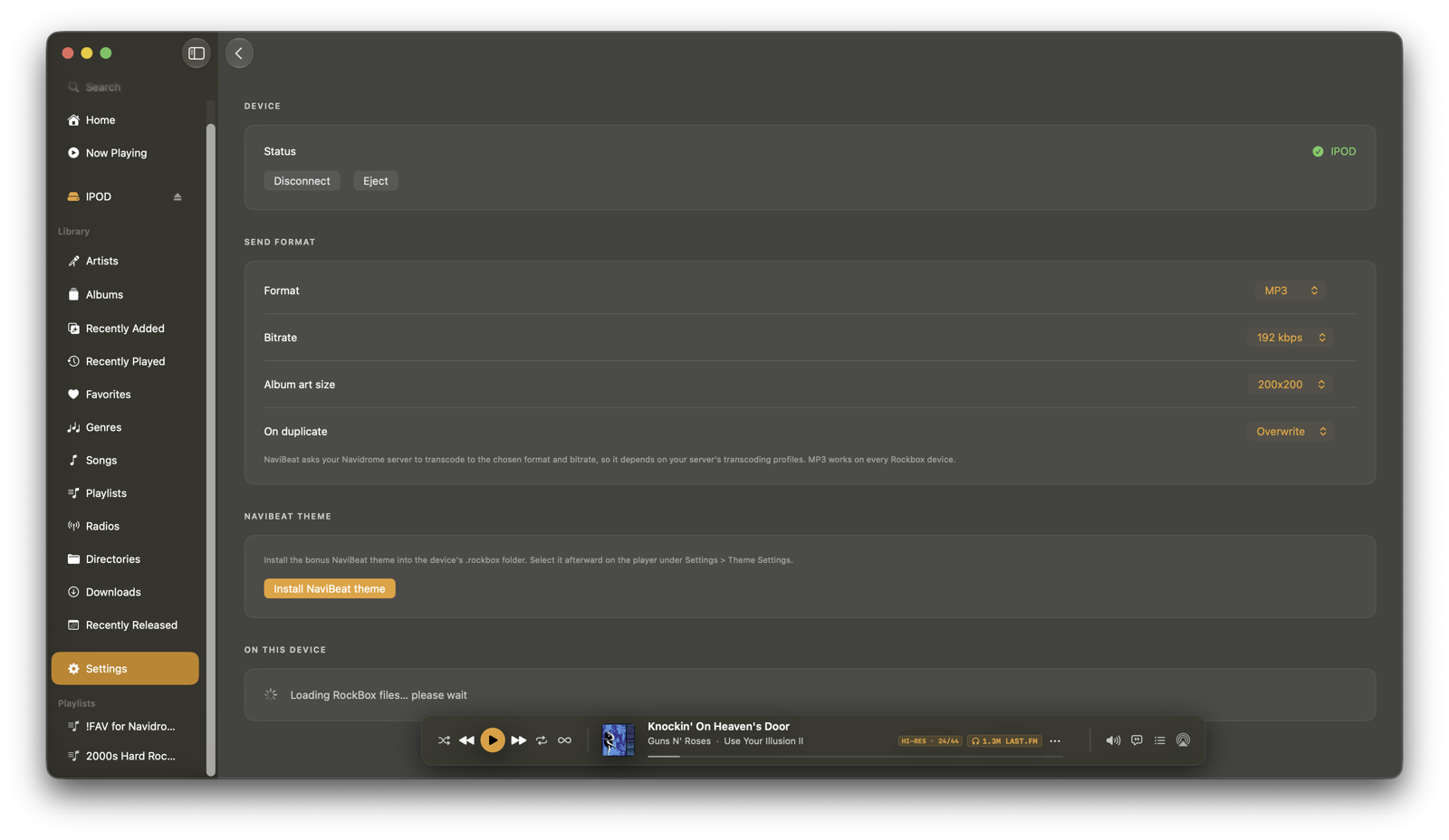
Task: Open the AirPlay output icon
Action: coord(1183,740)
